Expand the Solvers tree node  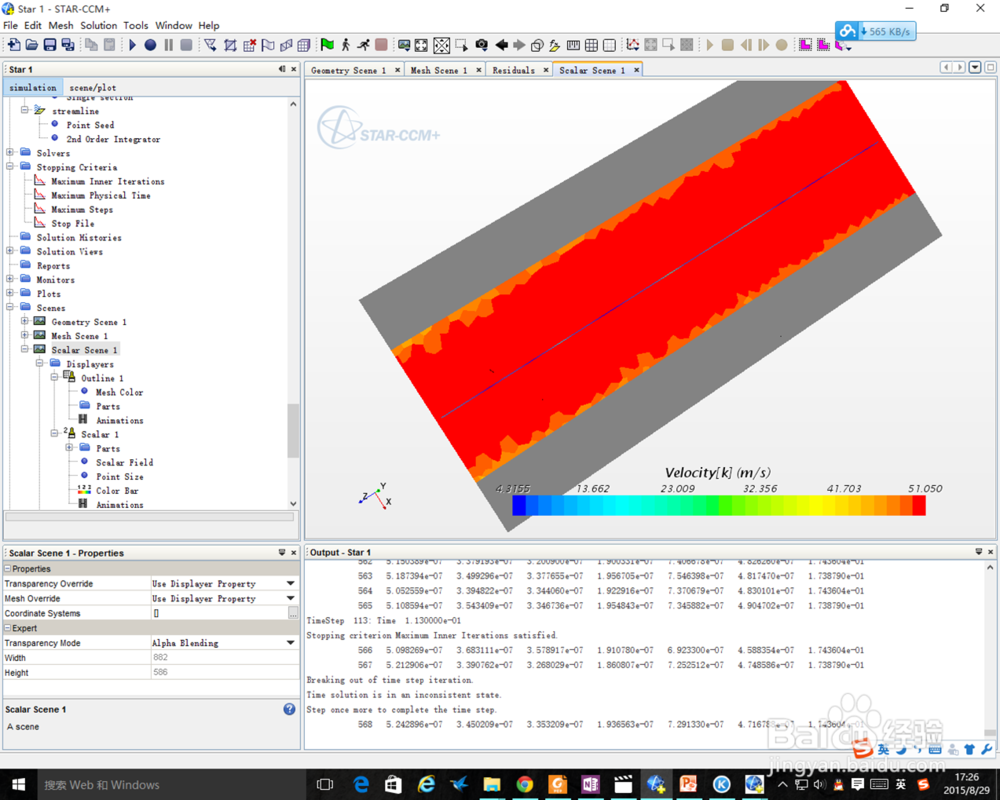[x=10, y=152]
